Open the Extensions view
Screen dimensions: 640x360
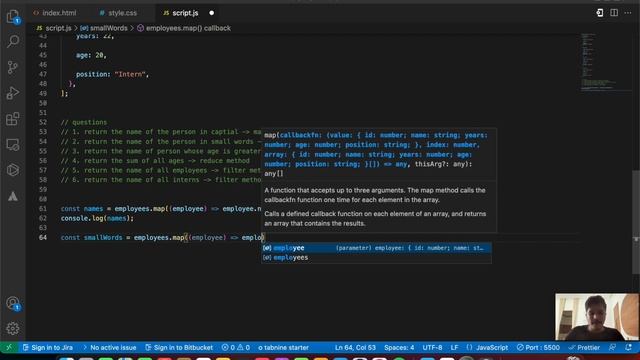pyautogui.click(x=13, y=119)
